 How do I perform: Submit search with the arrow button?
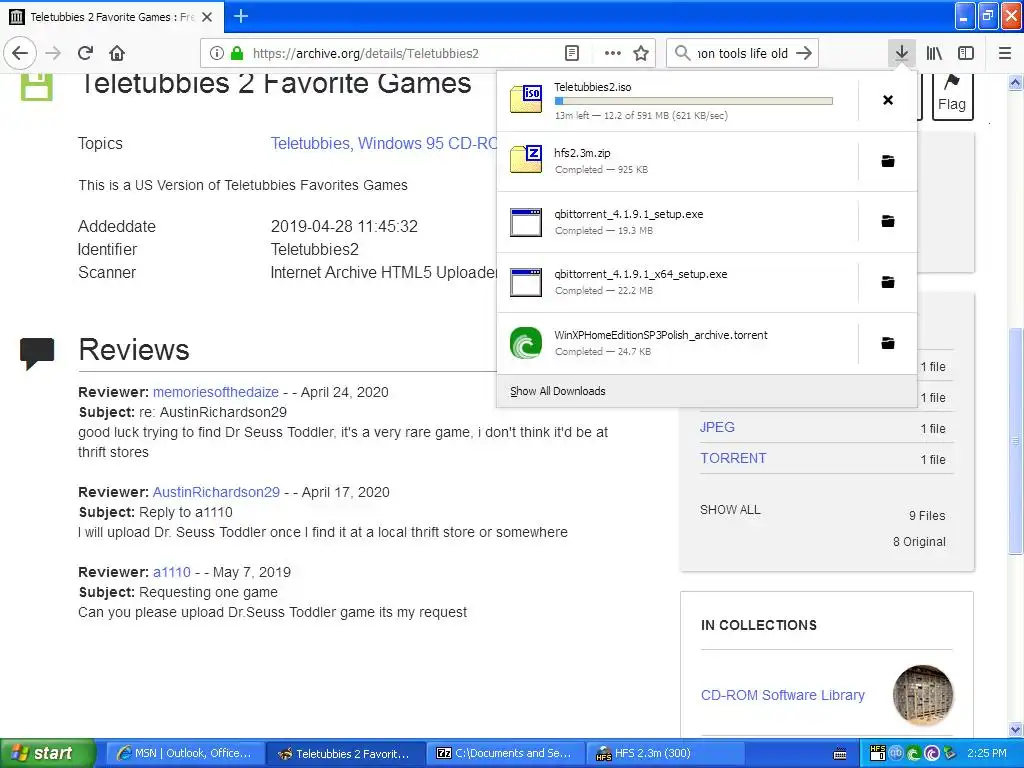(x=805, y=53)
